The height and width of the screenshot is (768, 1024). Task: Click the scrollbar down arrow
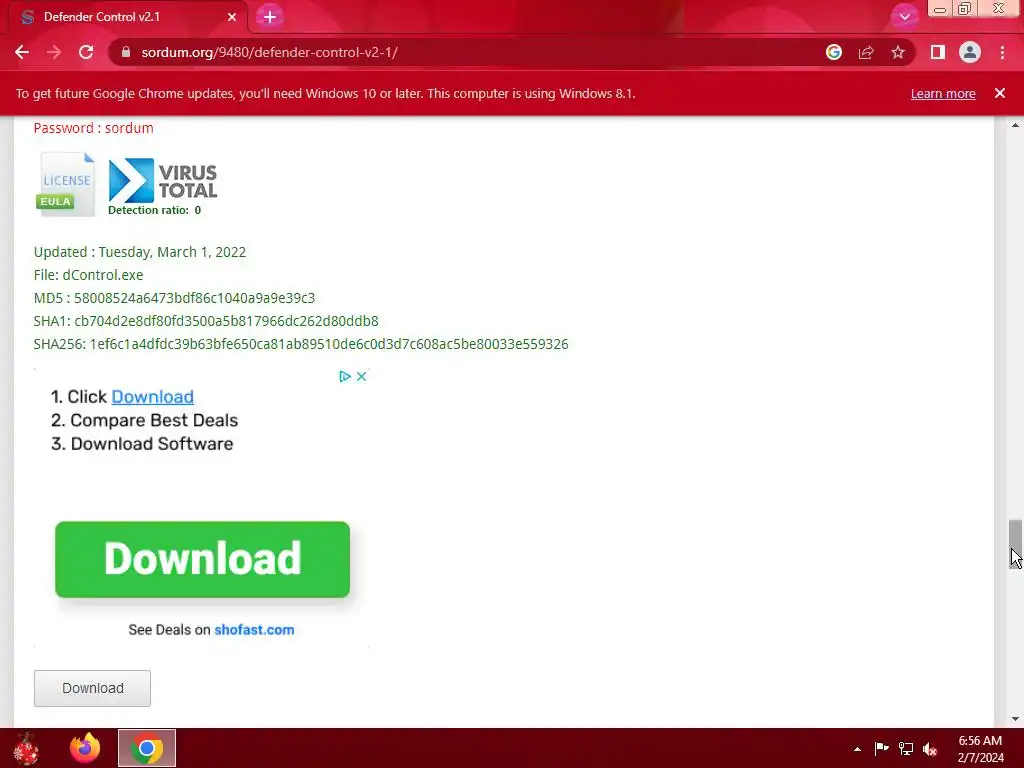coord(1015,719)
